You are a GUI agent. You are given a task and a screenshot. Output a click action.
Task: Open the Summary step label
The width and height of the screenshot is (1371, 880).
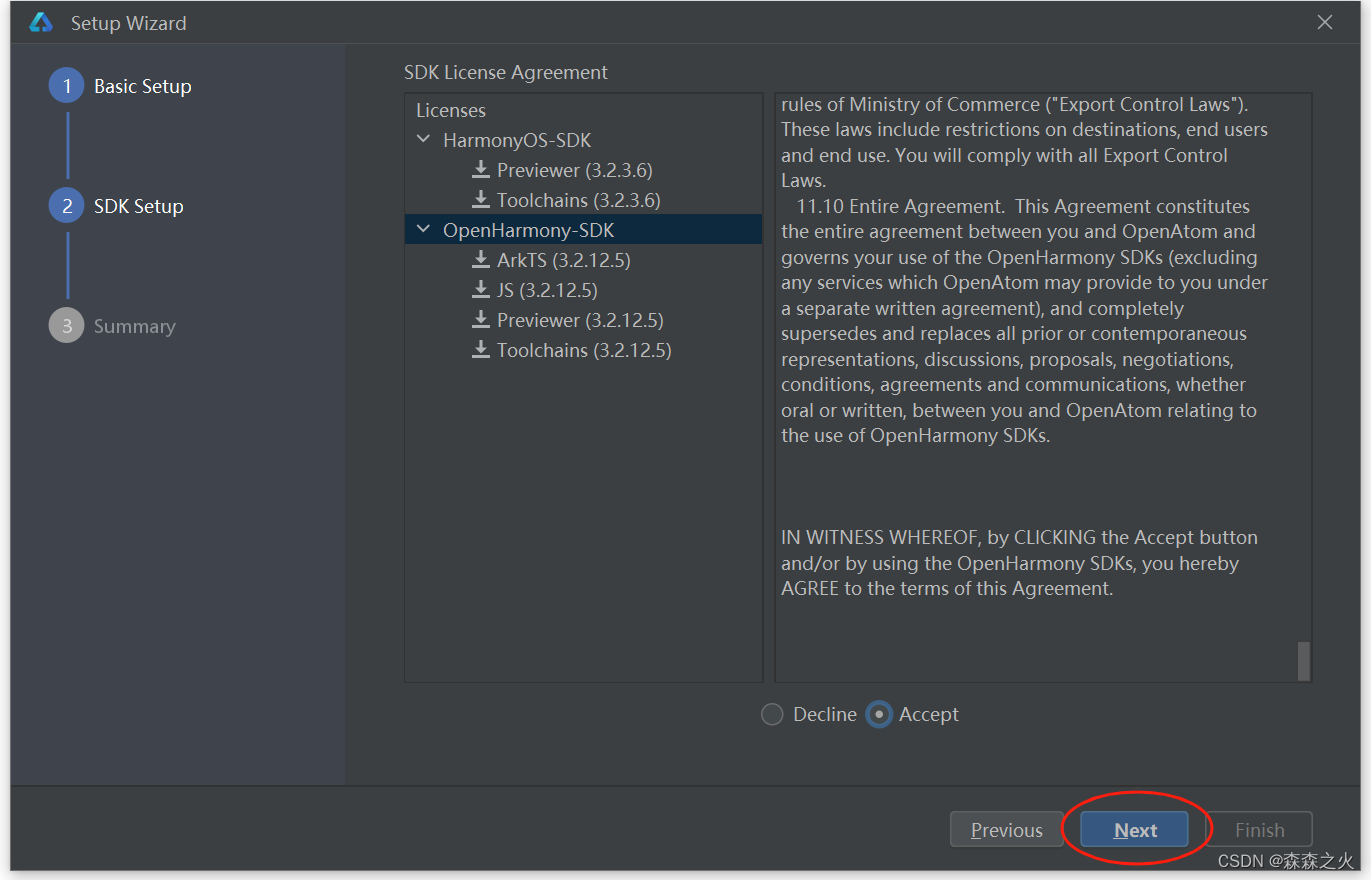coord(135,326)
